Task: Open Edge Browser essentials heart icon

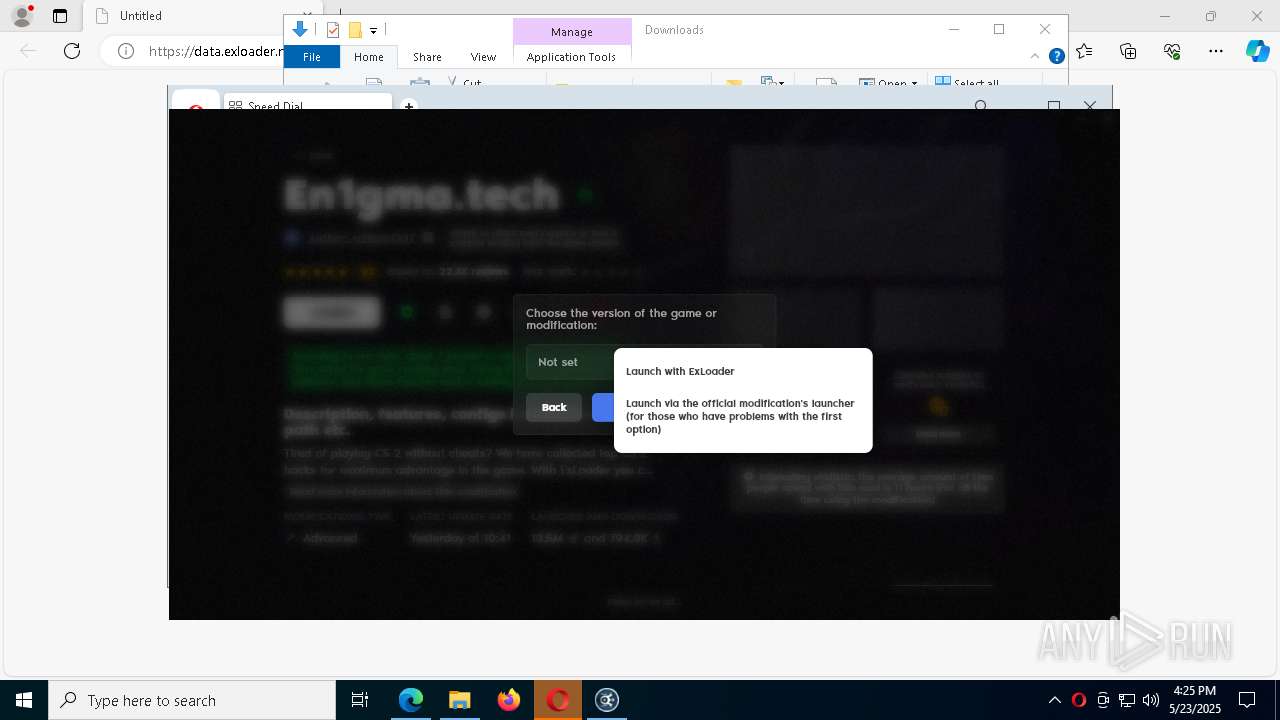Action: point(1172,51)
